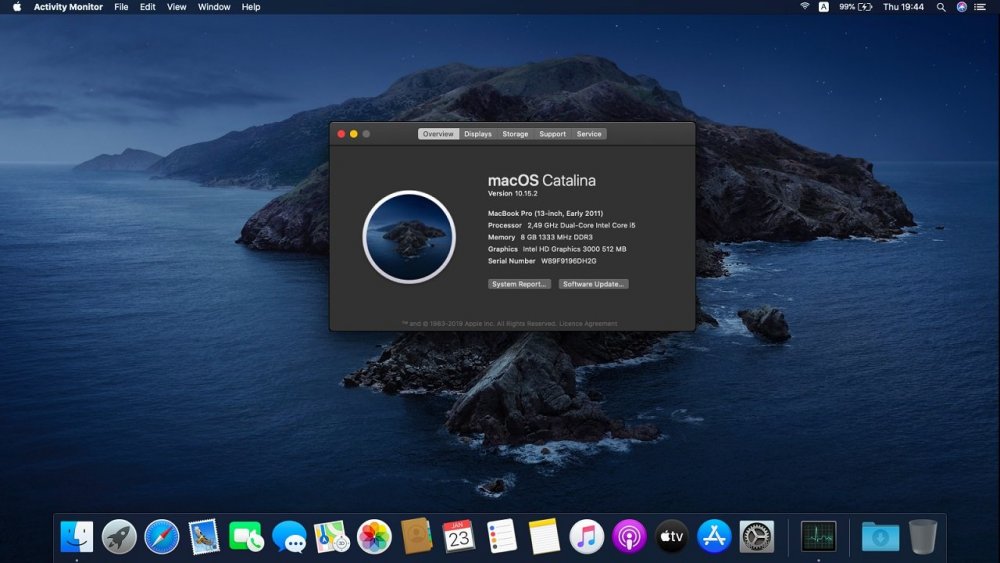
Task: Open Photos colorful flower icon
Action: coord(374,536)
